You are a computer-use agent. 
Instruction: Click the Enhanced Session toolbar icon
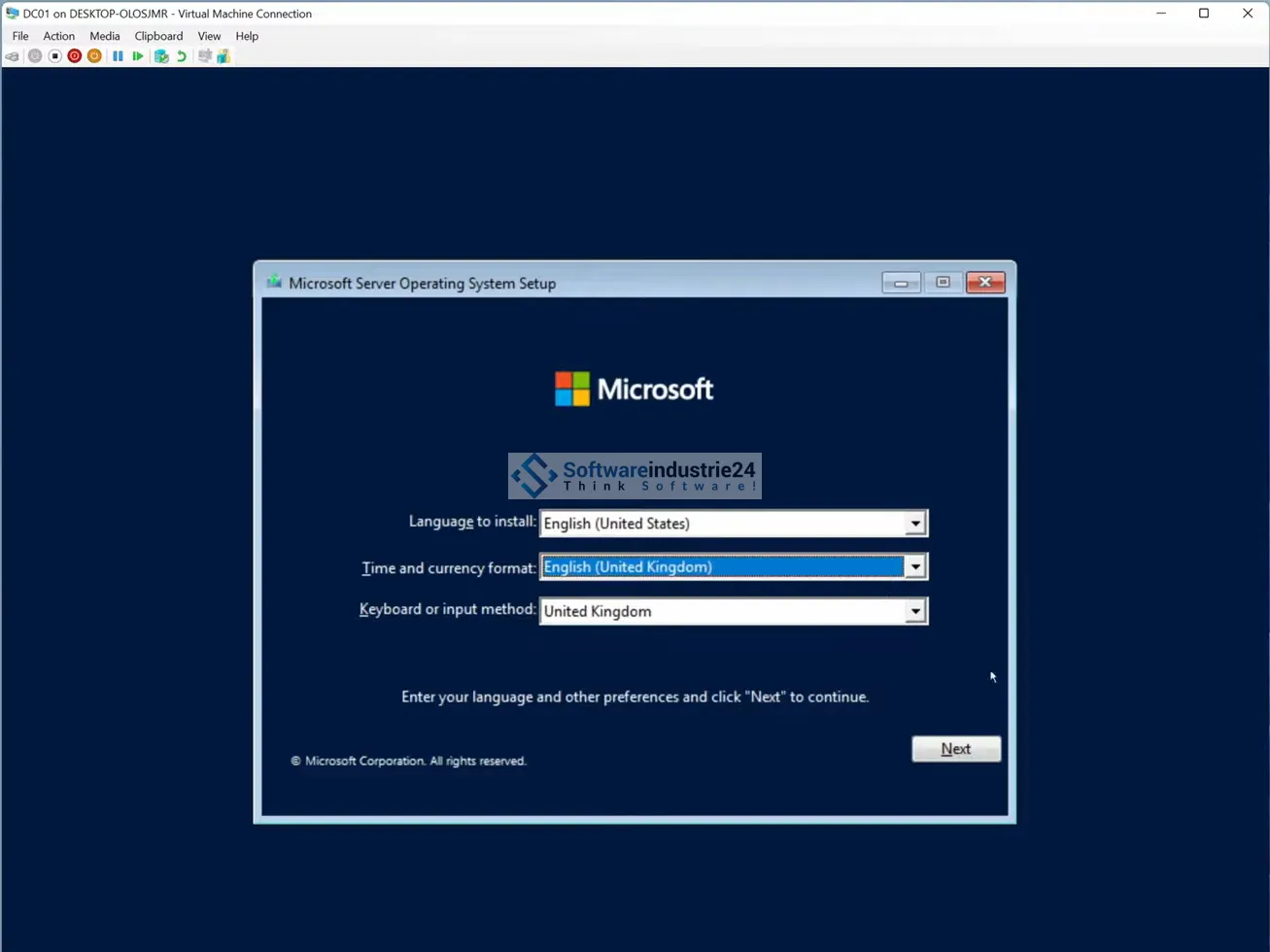(x=204, y=56)
